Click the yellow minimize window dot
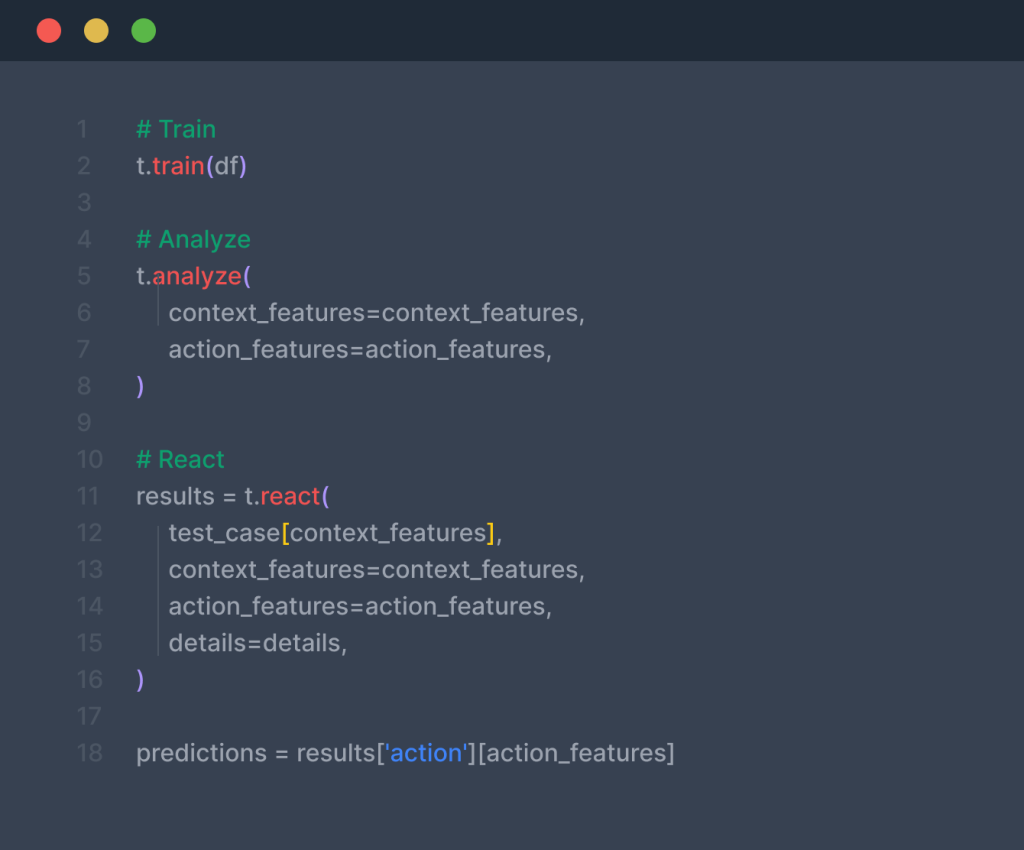Viewport: 1024px width, 850px height. click(x=96, y=31)
